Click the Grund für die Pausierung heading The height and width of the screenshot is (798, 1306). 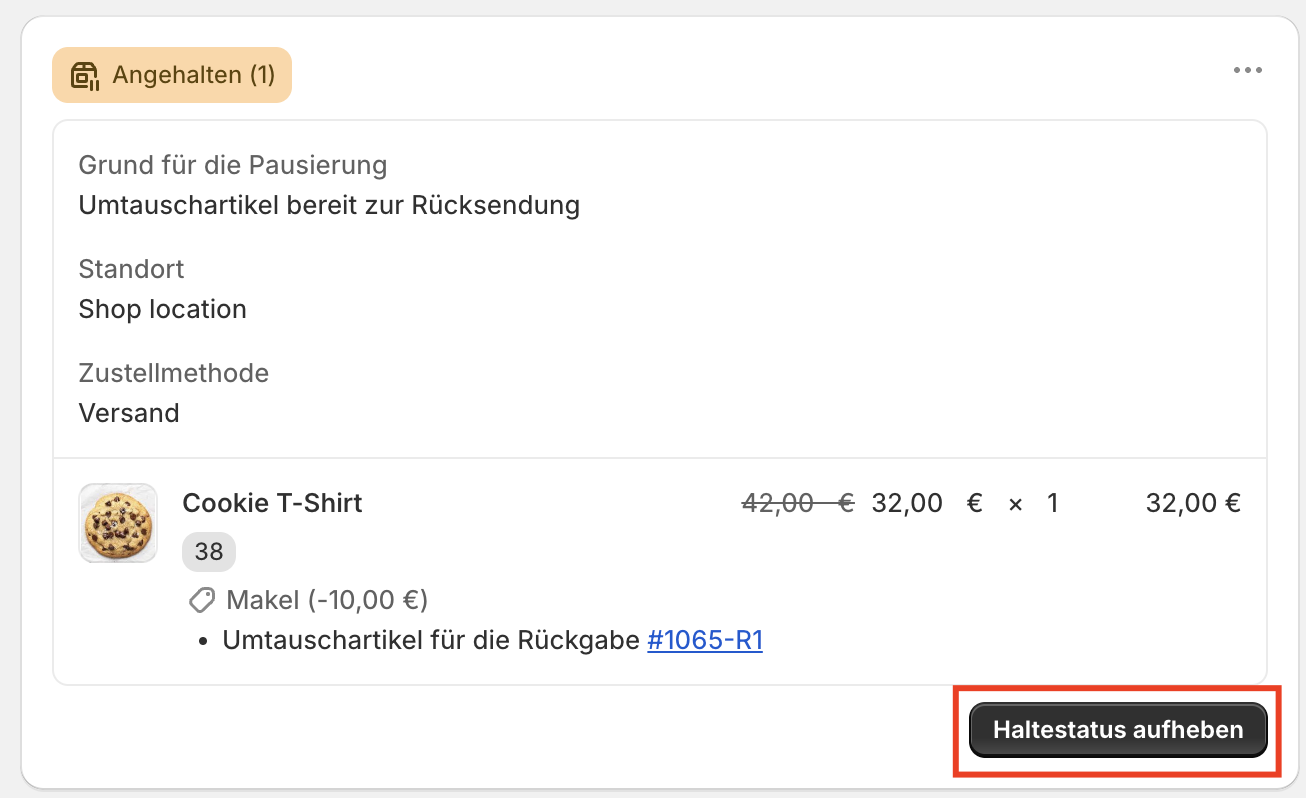[233, 164]
